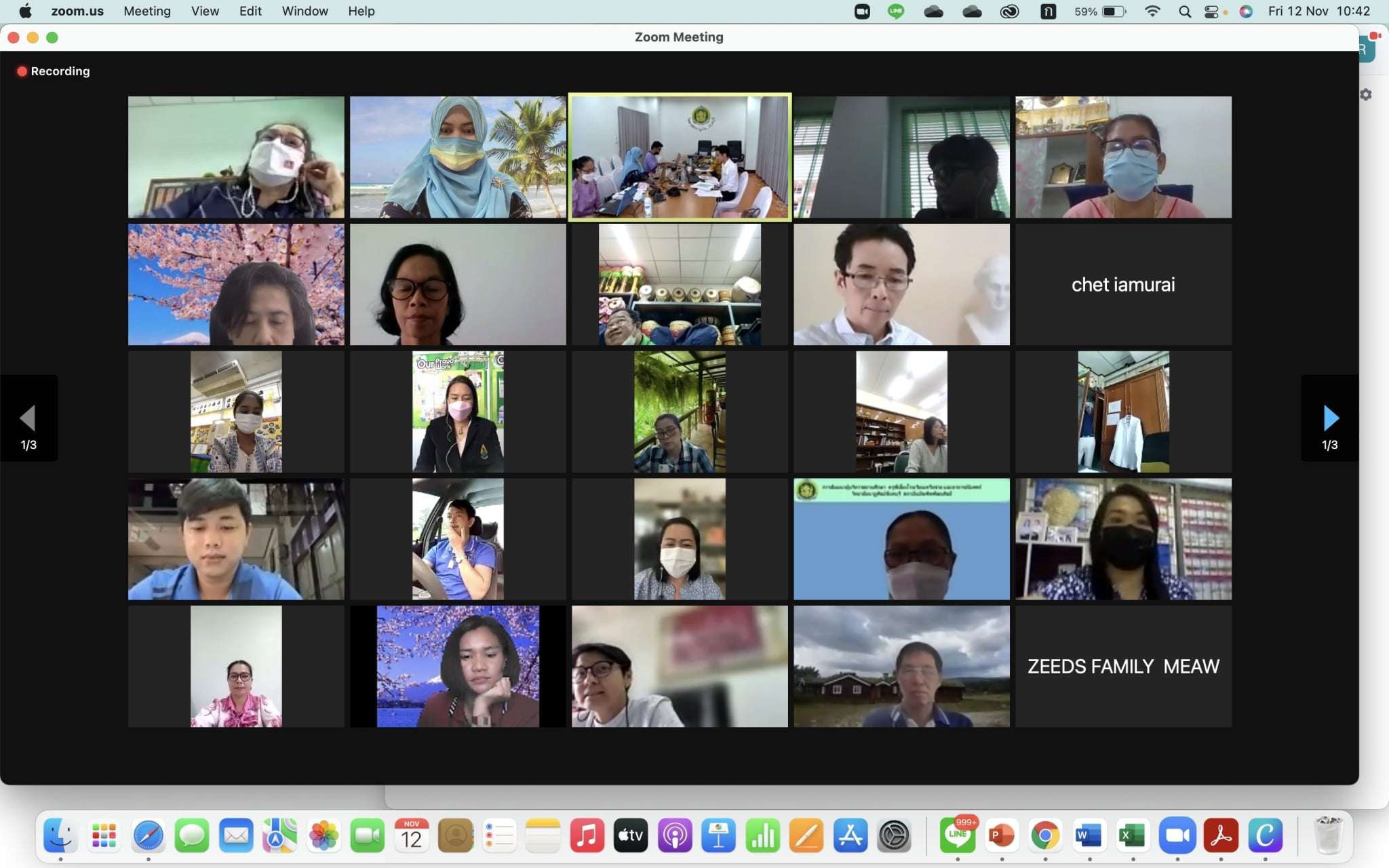1389x868 pixels.
Task: Go to next page of participants
Action: [1330, 418]
